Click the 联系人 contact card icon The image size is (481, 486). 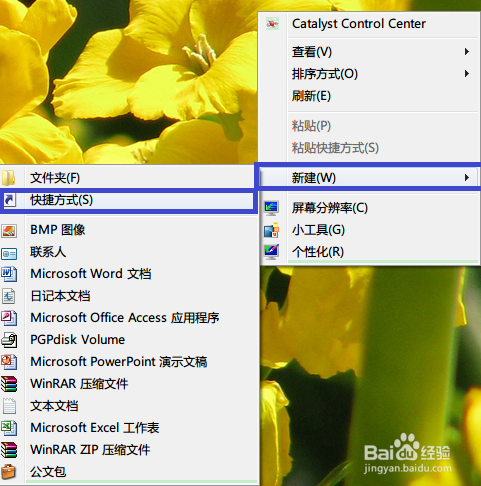[x=9, y=254]
